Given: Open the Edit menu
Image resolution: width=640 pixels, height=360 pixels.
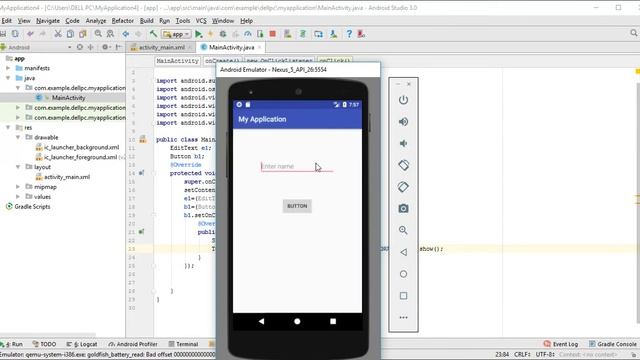Looking at the screenshot, I should pyautogui.click(x=6, y=20).
